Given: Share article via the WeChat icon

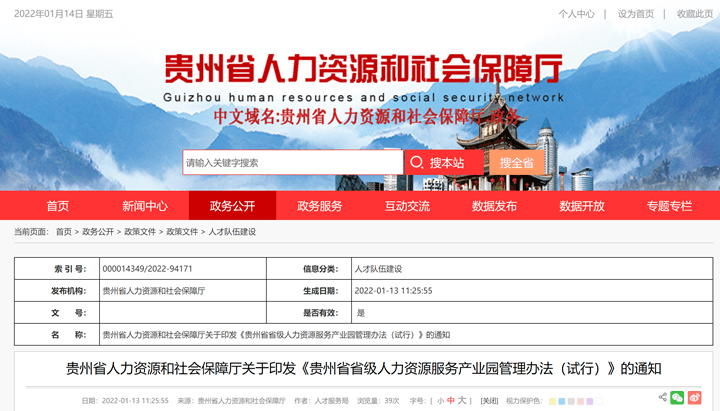Looking at the screenshot, I should (x=677, y=398).
